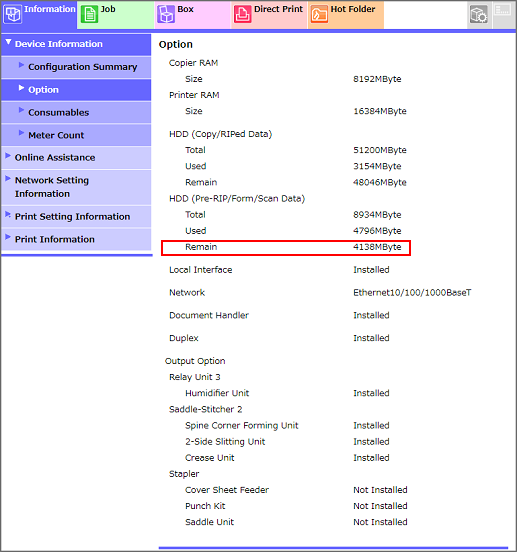
Task: Click the Printer RAM label
Action: [x=194, y=95]
